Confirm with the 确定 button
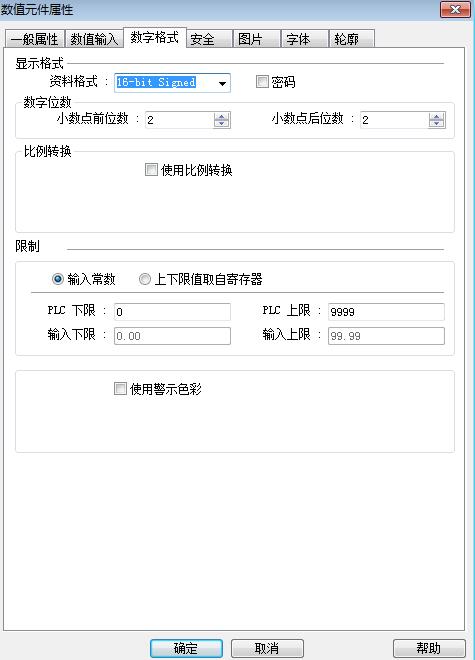This screenshot has height=660, width=475. (186, 648)
